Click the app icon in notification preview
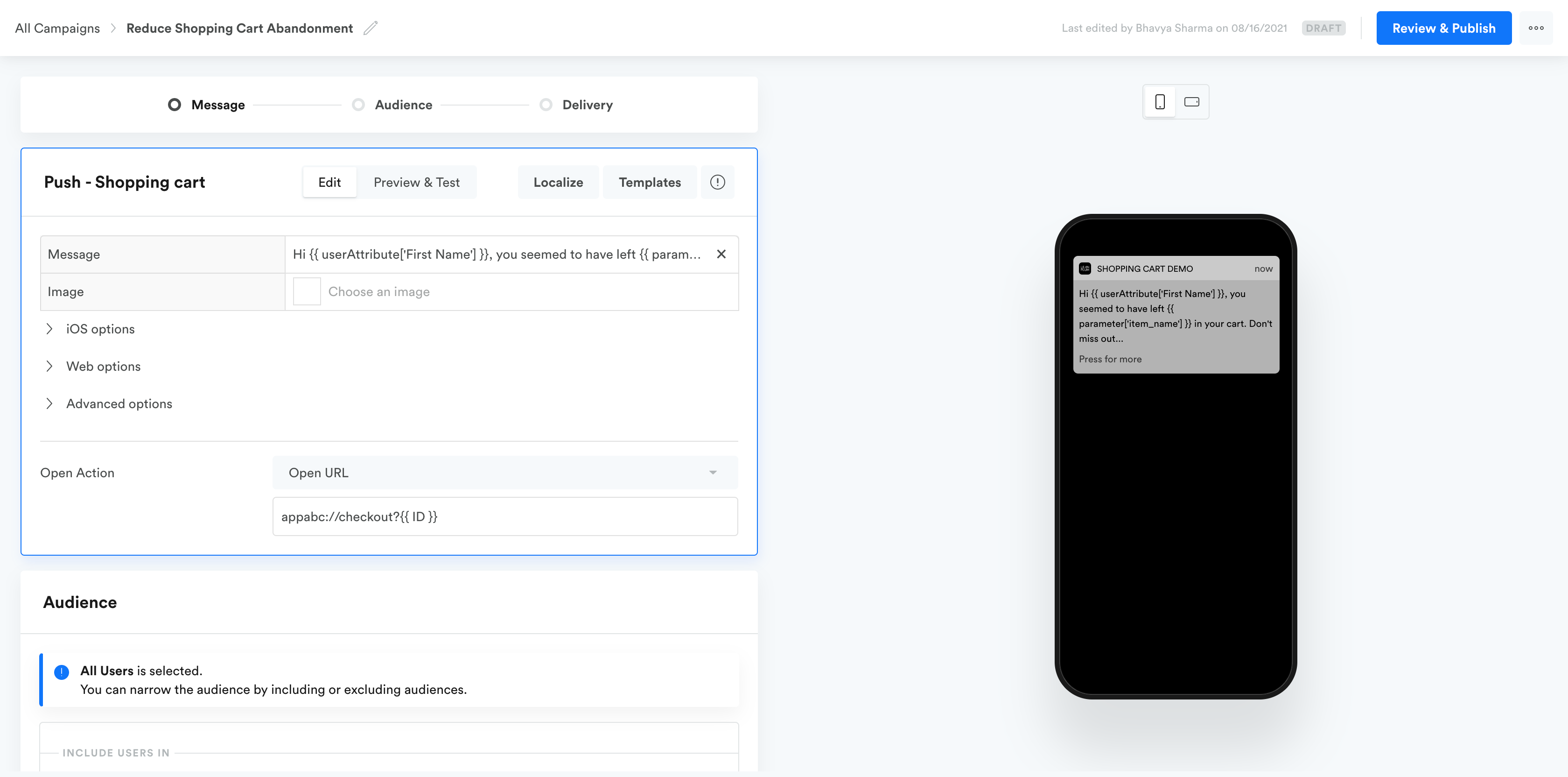 coord(1085,268)
